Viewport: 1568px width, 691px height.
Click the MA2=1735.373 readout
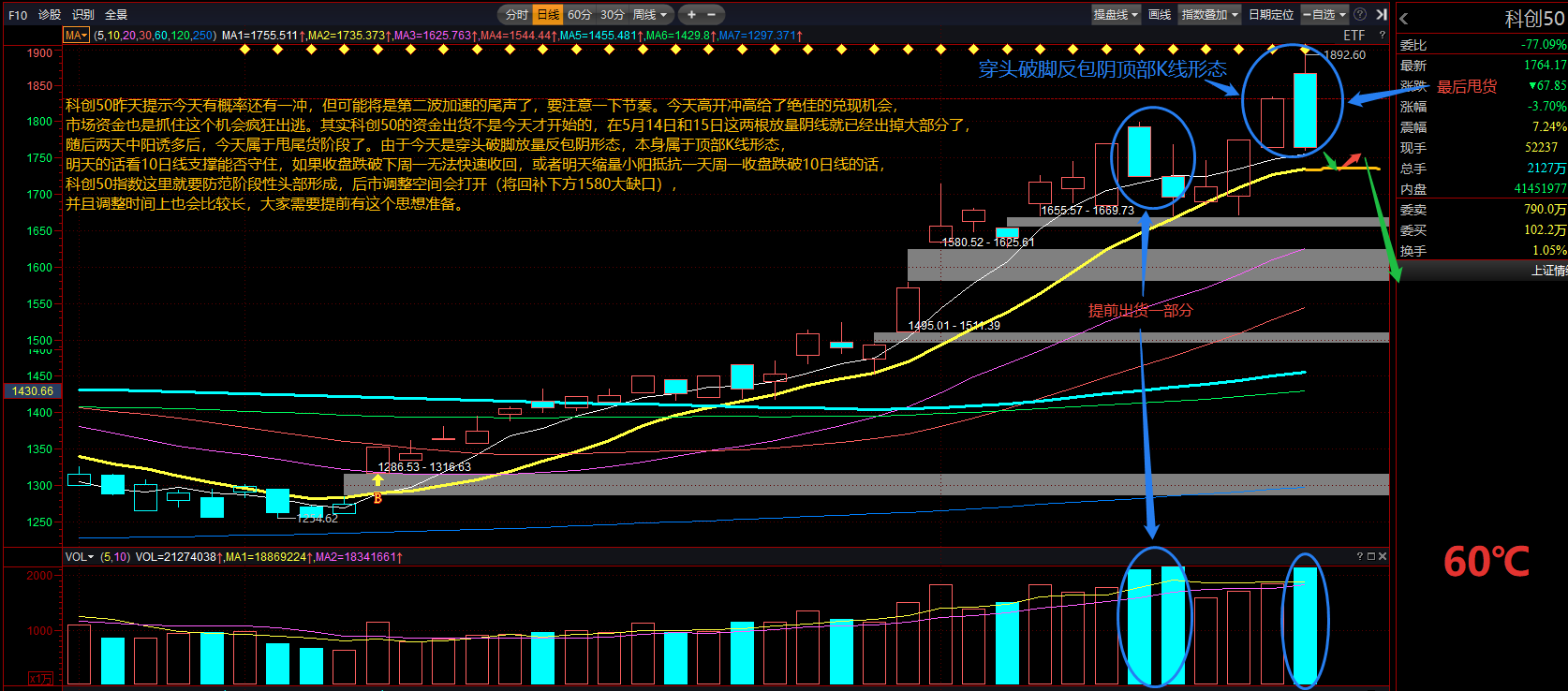pyautogui.click(x=348, y=36)
